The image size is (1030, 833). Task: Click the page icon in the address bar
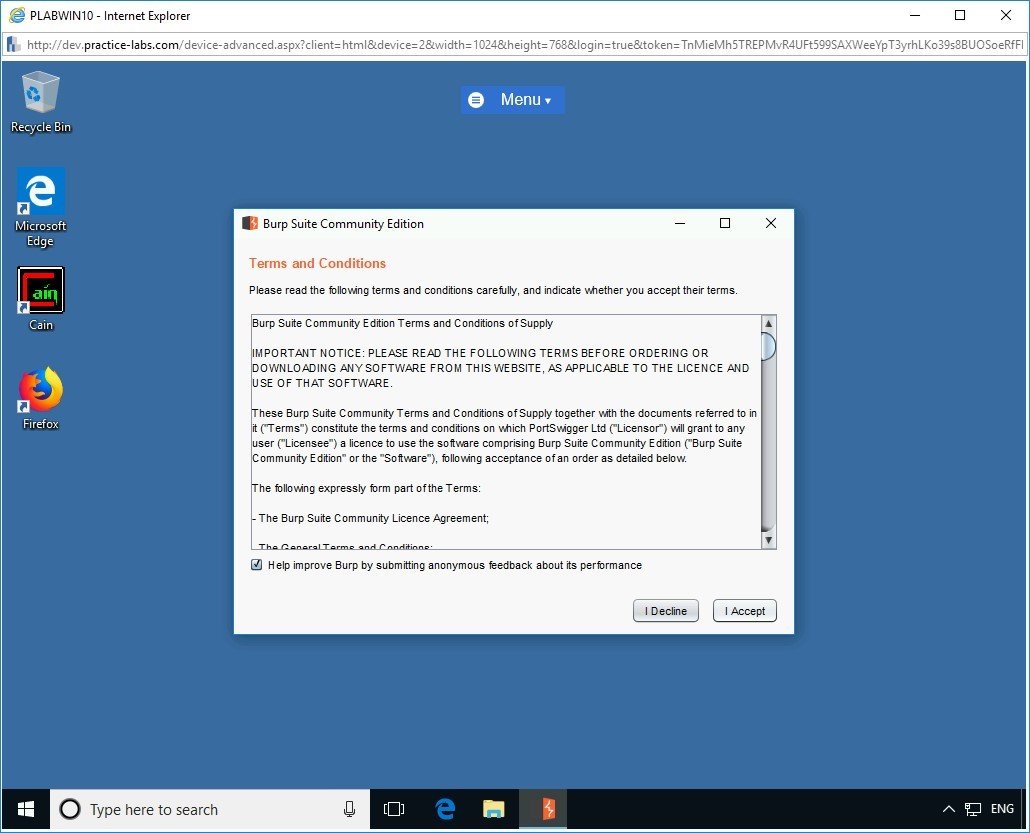[12, 45]
